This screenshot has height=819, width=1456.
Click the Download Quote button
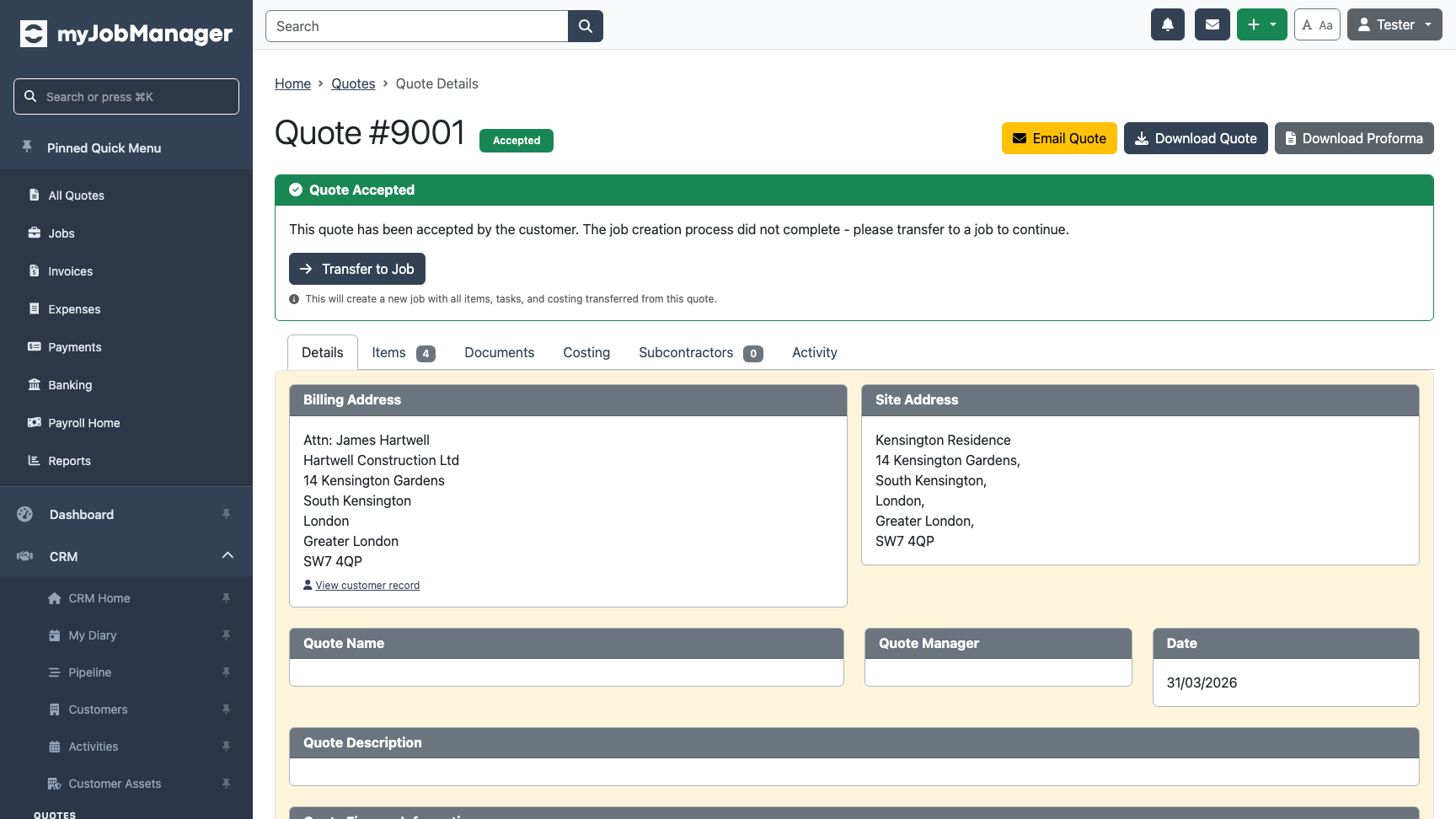point(1196,138)
